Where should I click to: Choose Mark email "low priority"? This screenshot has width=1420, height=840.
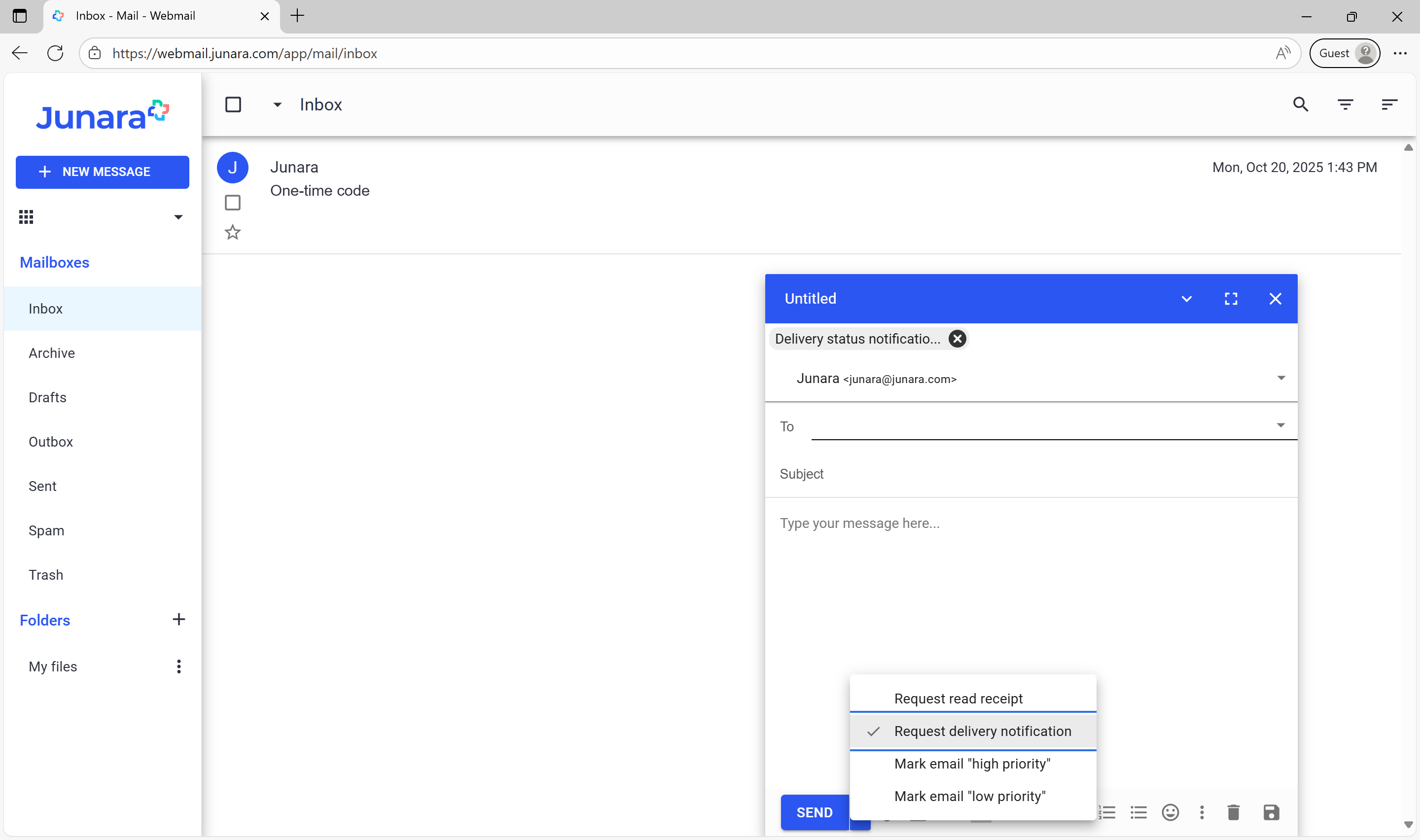click(x=972, y=796)
